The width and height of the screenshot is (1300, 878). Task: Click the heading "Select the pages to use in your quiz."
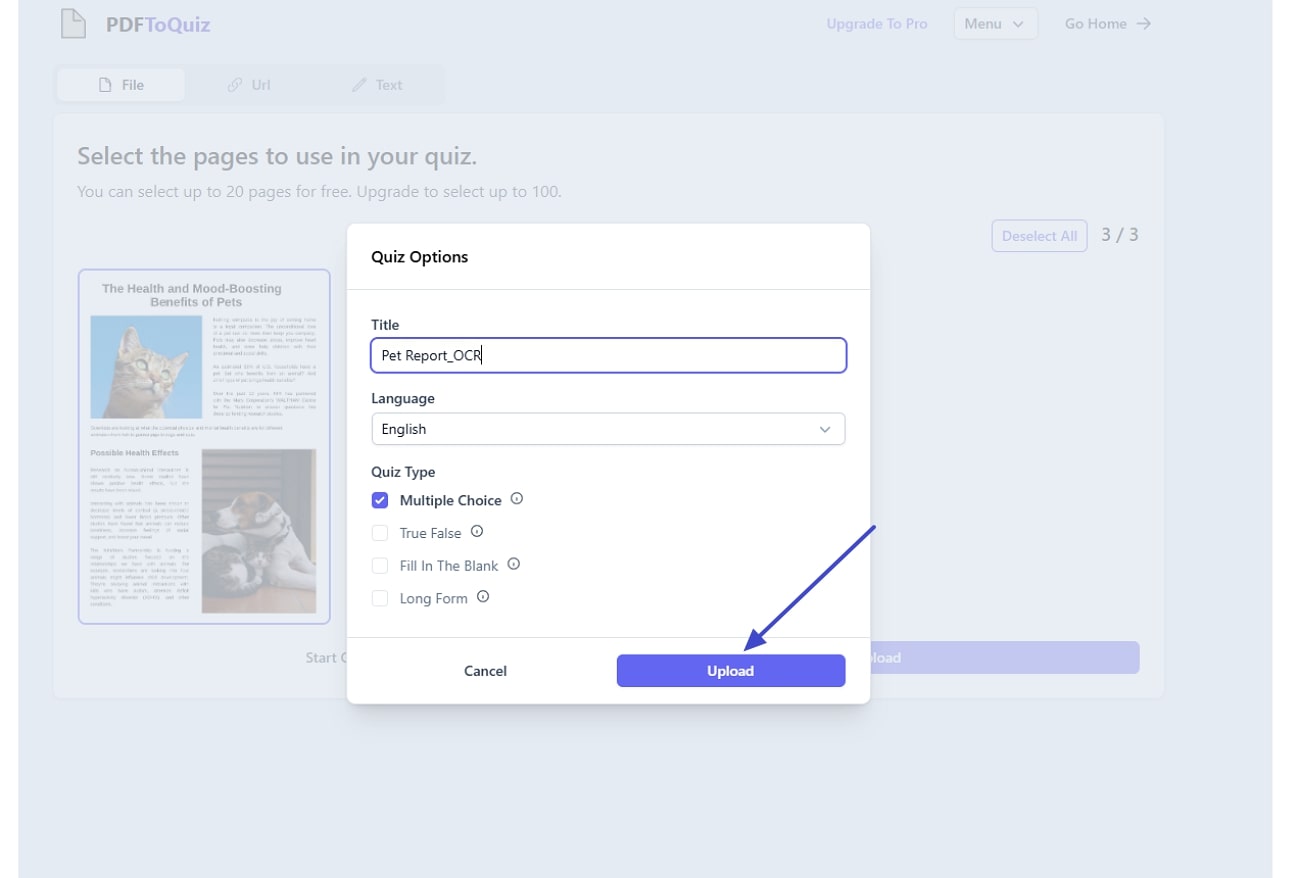click(x=277, y=156)
